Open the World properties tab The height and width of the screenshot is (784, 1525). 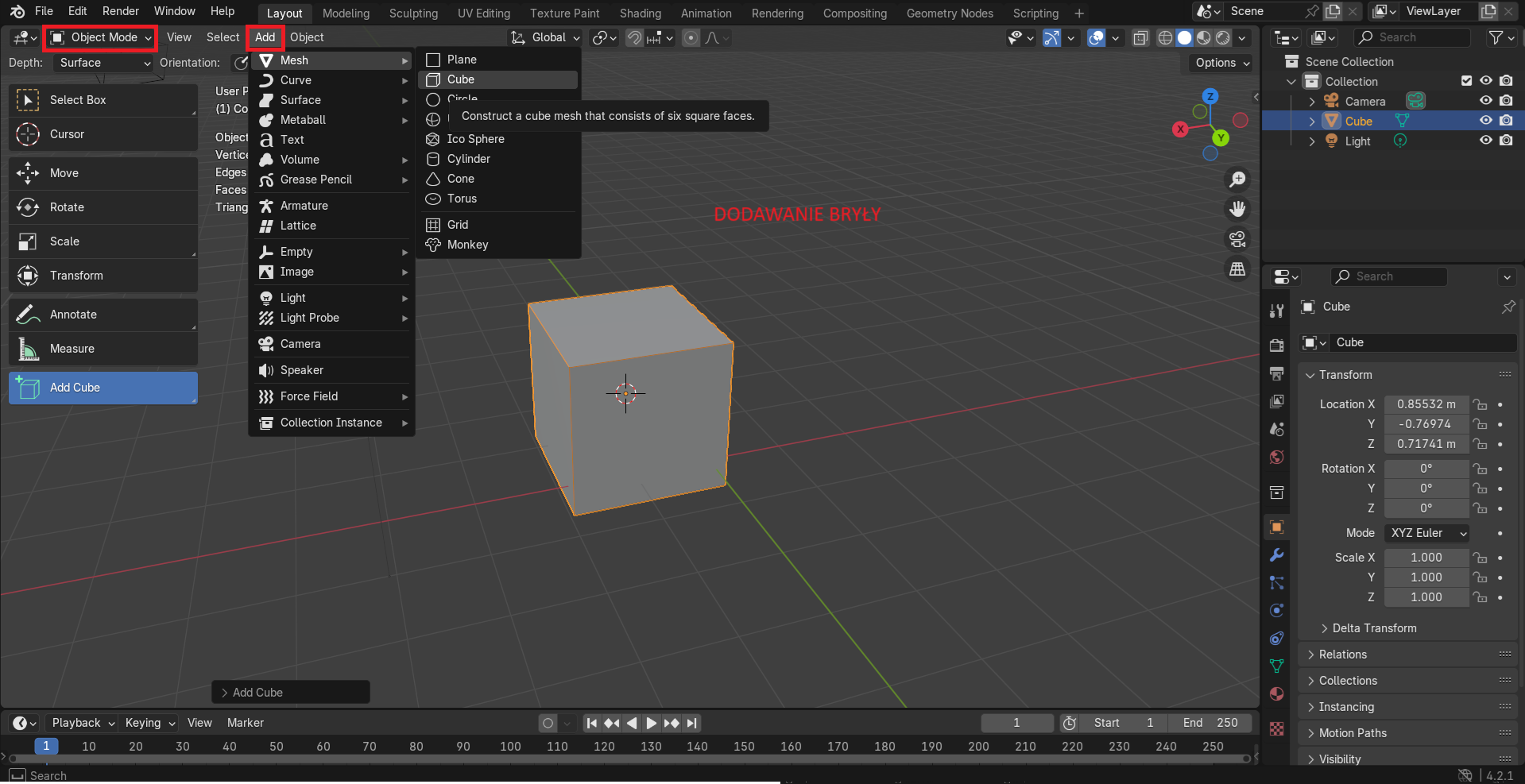coord(1277,457)
